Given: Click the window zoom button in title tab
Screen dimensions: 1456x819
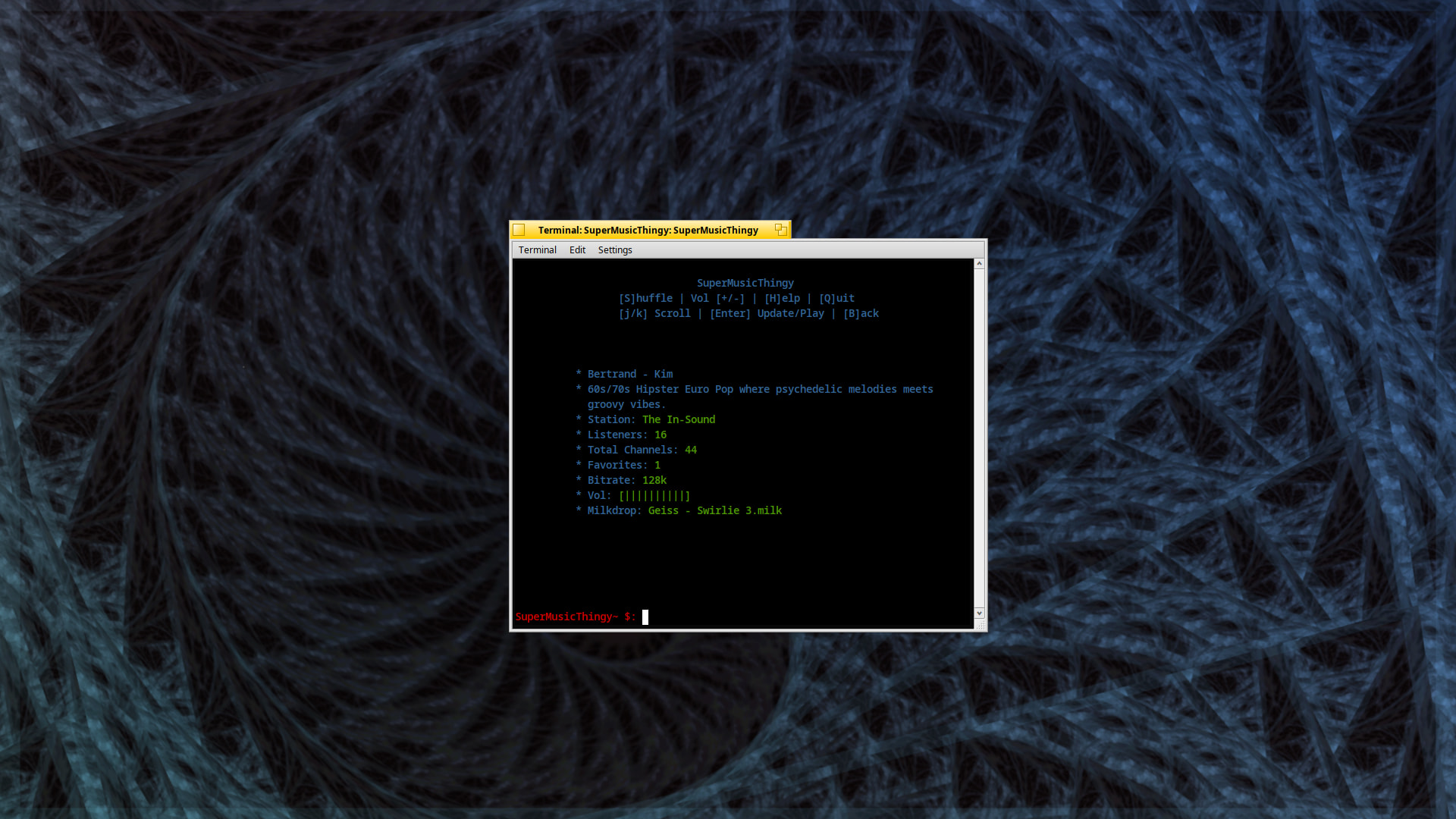Looking at the screenshot, I should (780, 230).
